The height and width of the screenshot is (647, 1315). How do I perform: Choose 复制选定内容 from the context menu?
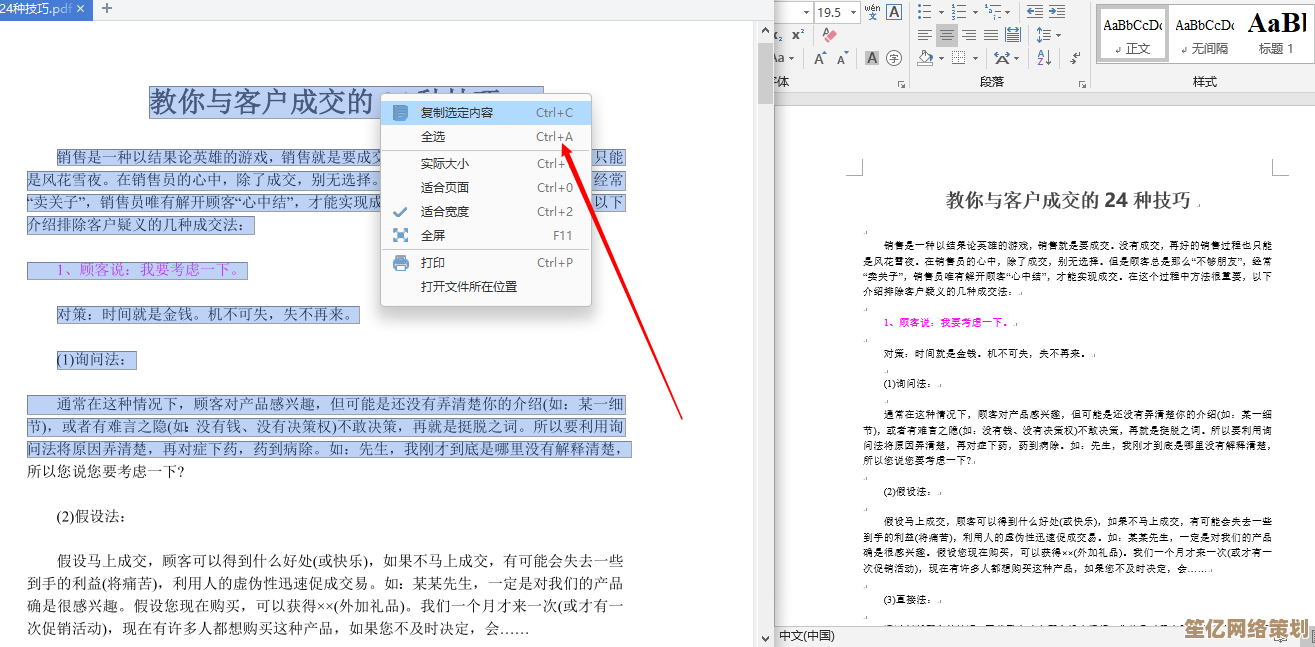pyautogui.click(x=456, y=113)
